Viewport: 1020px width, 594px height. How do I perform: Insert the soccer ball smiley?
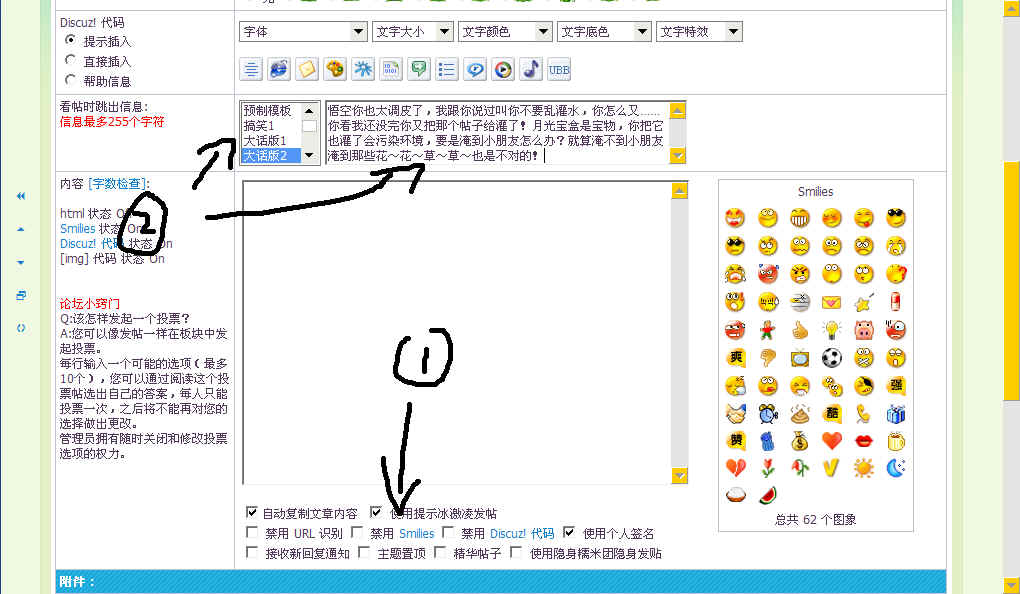pyautogui.click(x=831, y=357)
